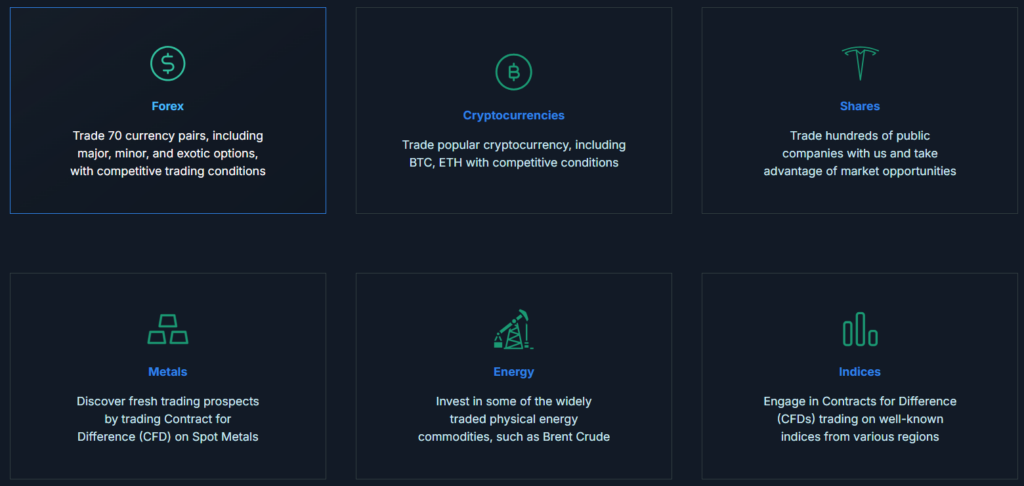This screenshot has height=486, width=1024.
Task: Click the 'Brent Crude' energy description
Action: point(514,419)
